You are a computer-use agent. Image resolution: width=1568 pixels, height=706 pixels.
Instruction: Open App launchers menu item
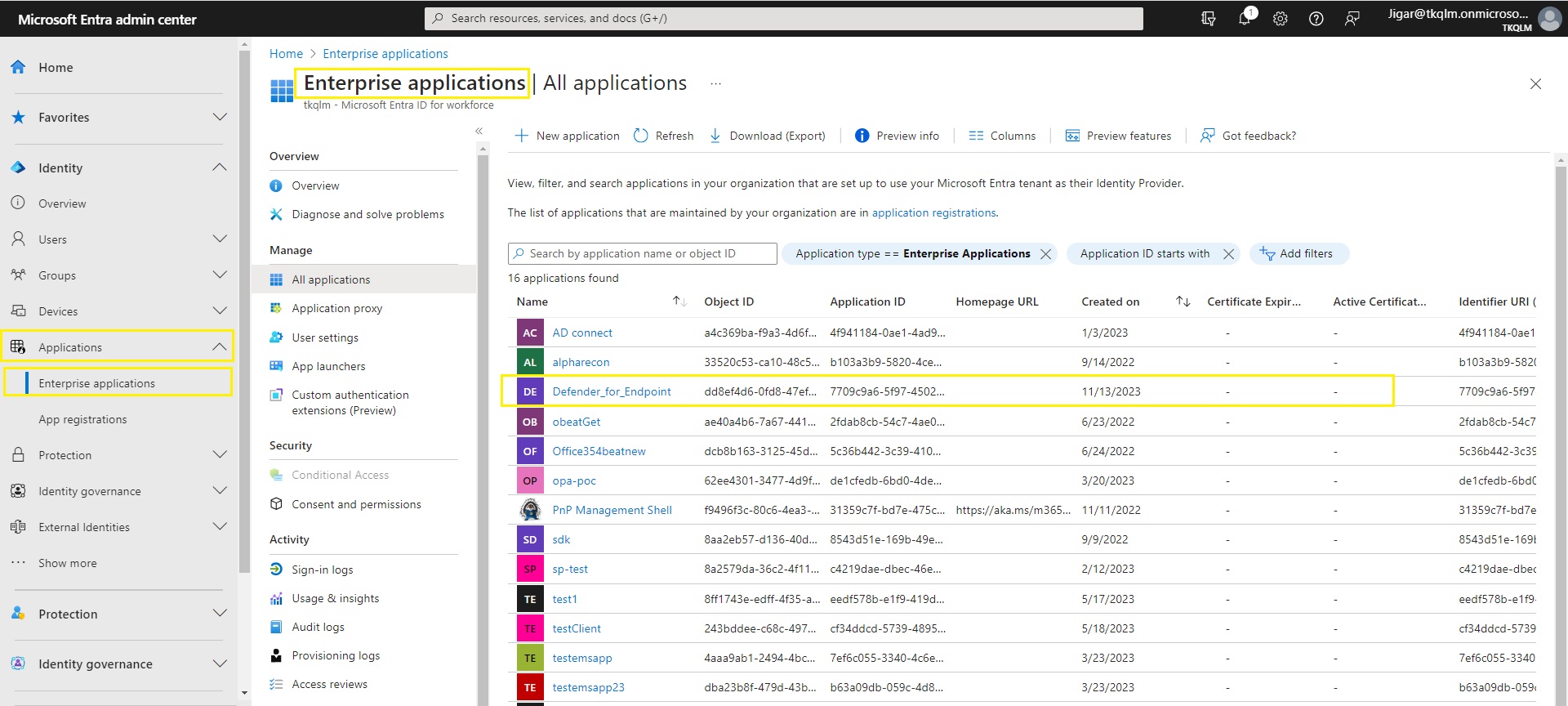(x=328, y=366)
